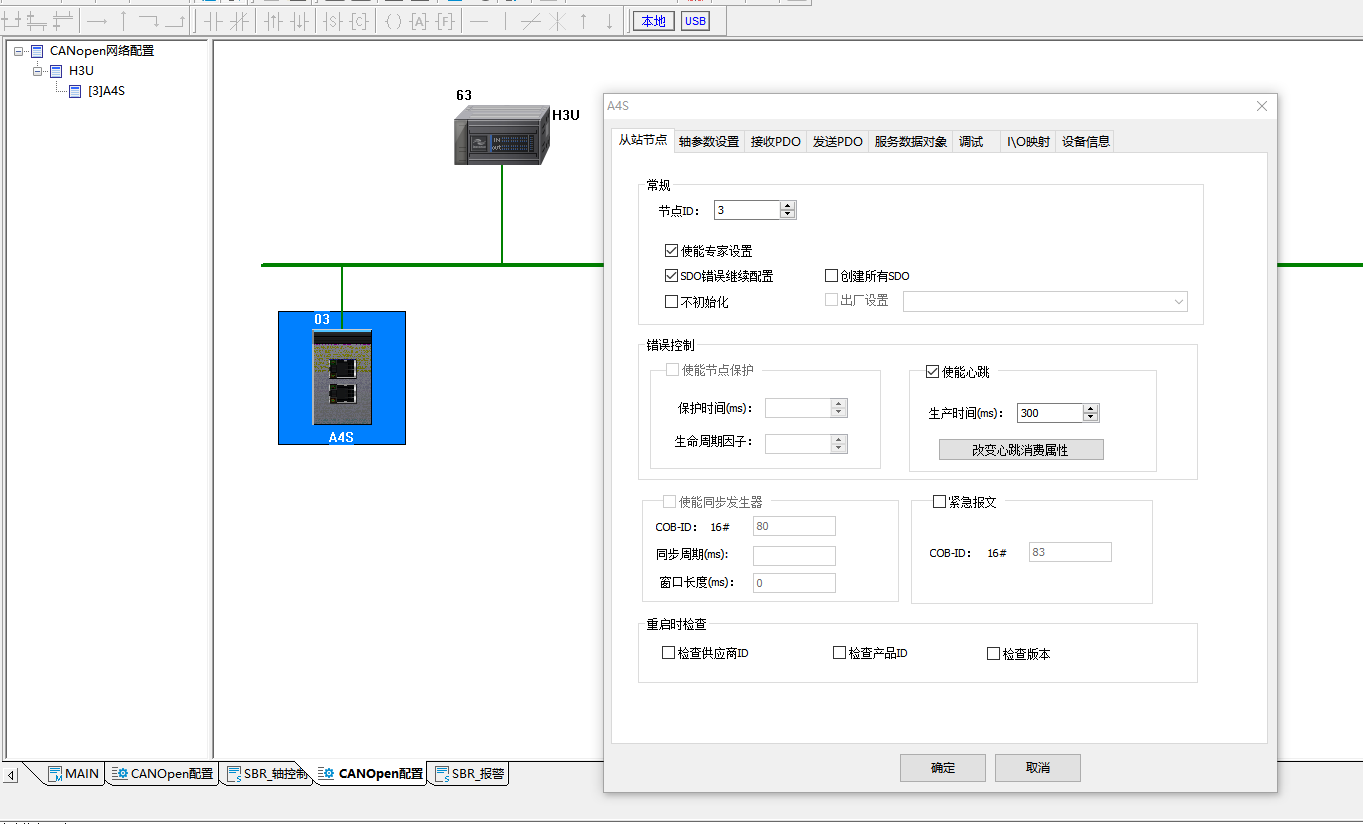
Task: Click the [A] application instruction icon
Action: tap(419, 21)
